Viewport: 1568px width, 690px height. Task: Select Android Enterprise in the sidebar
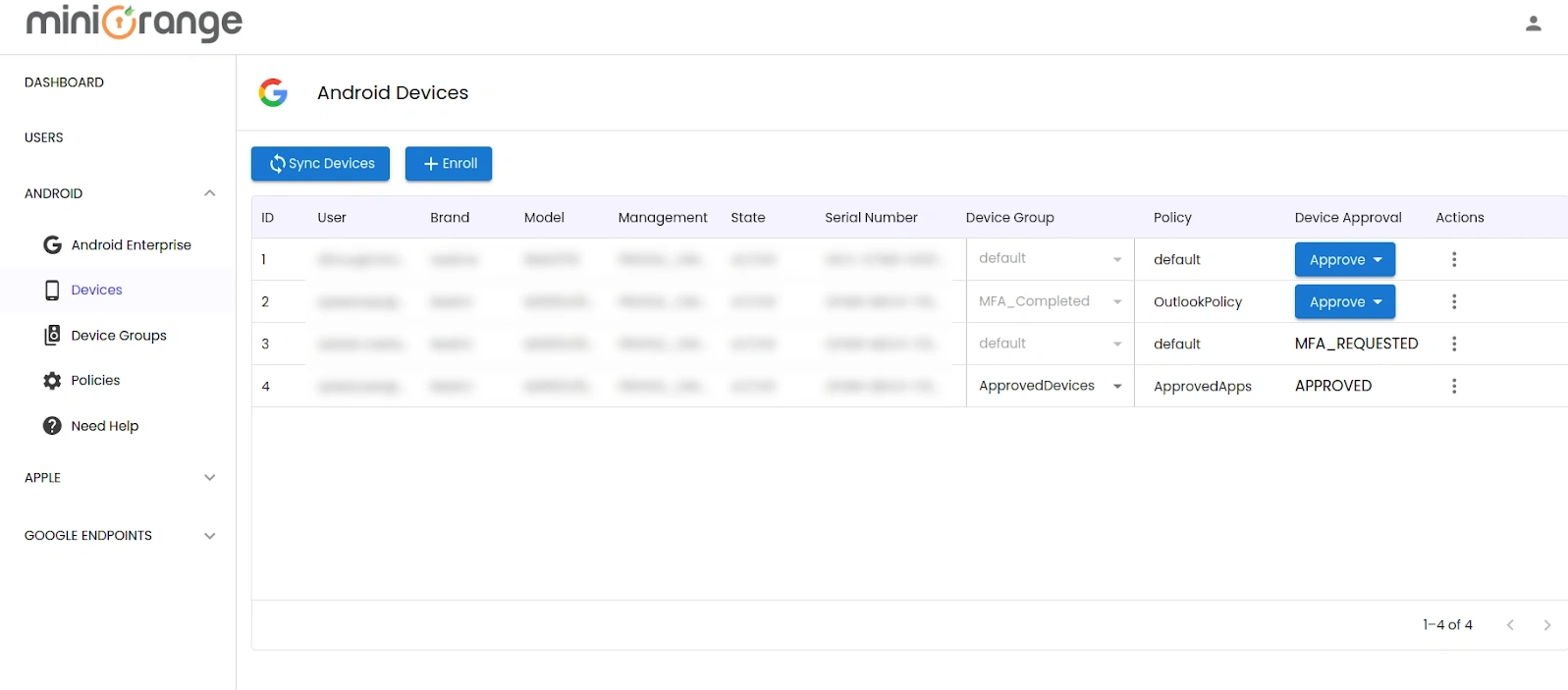131,245
